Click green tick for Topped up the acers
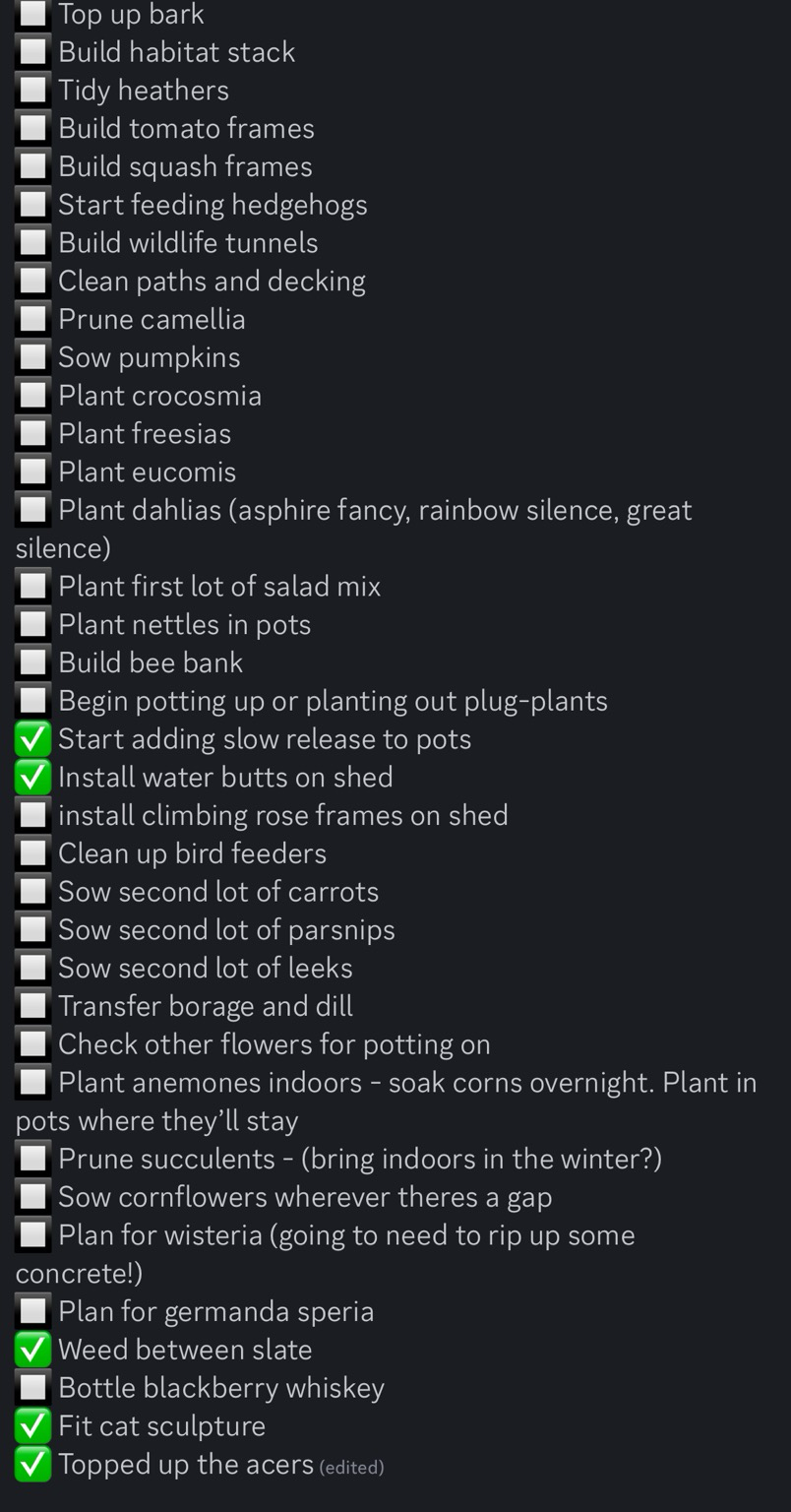 coord(33,1464)
